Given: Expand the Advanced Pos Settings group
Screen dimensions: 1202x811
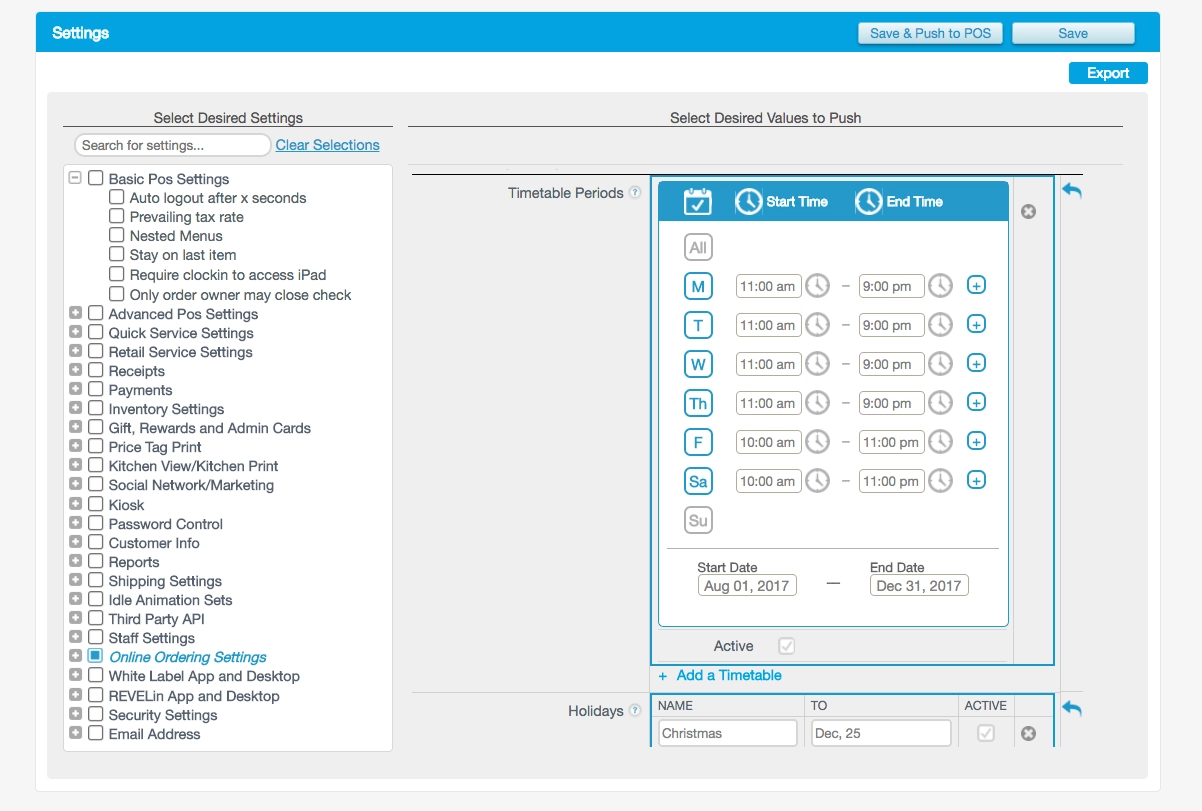Looking at the screenshot, I should point(75,313).
